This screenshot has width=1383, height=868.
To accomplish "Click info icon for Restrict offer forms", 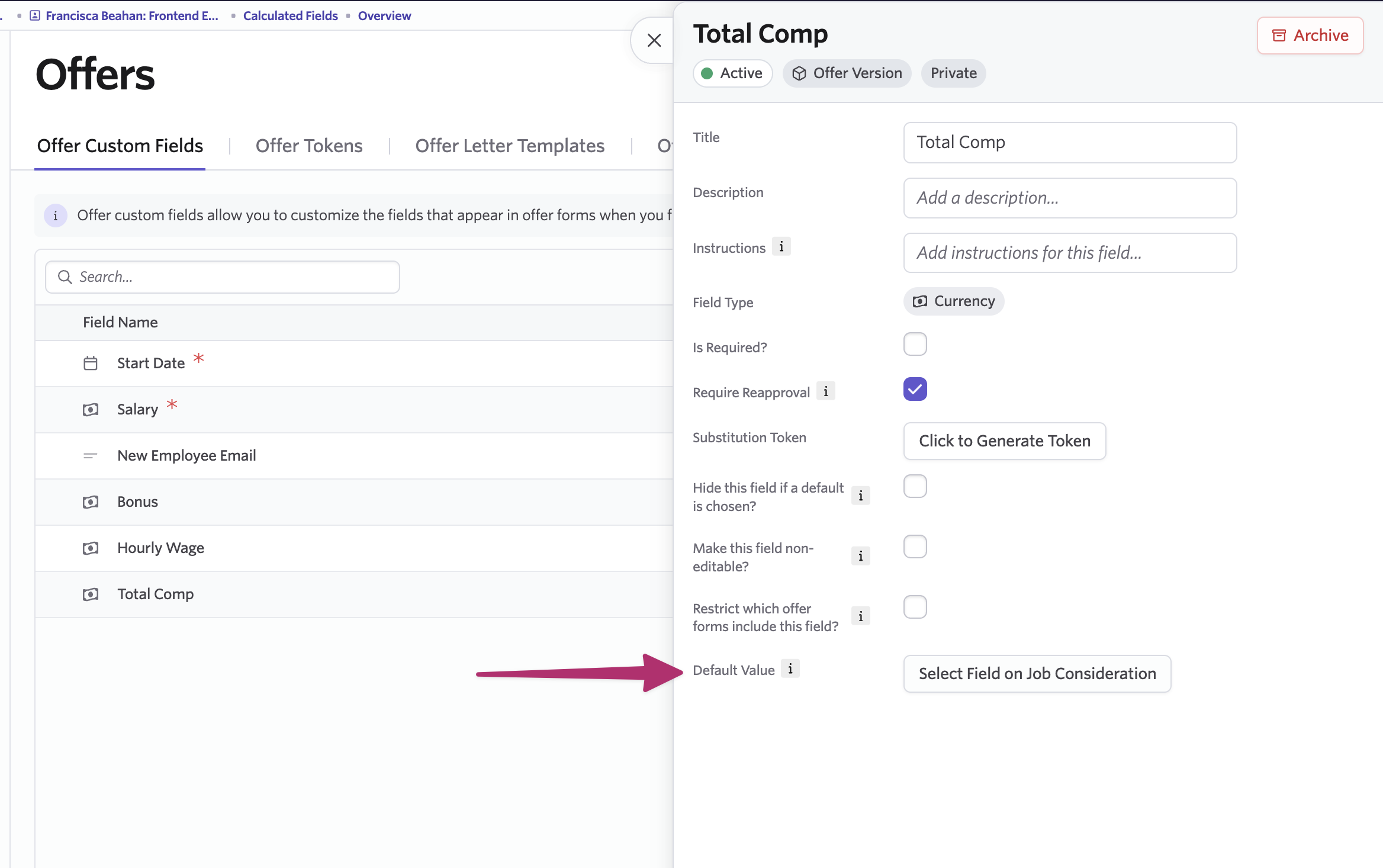I will pyautogui.click(x=861, y=617).
